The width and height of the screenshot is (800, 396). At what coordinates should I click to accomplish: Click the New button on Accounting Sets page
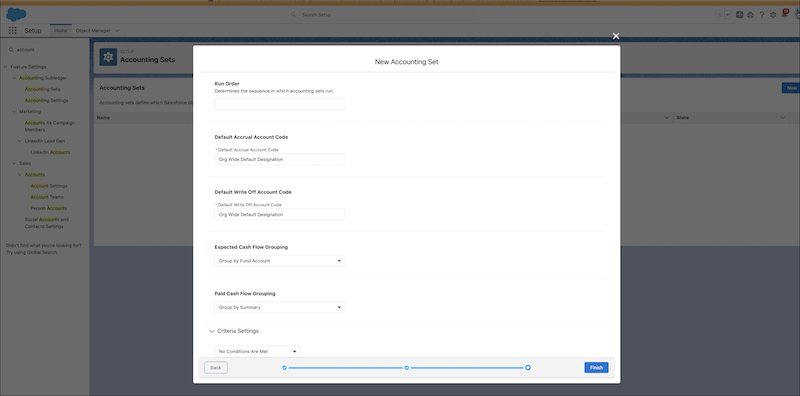(x=791, y=88)
